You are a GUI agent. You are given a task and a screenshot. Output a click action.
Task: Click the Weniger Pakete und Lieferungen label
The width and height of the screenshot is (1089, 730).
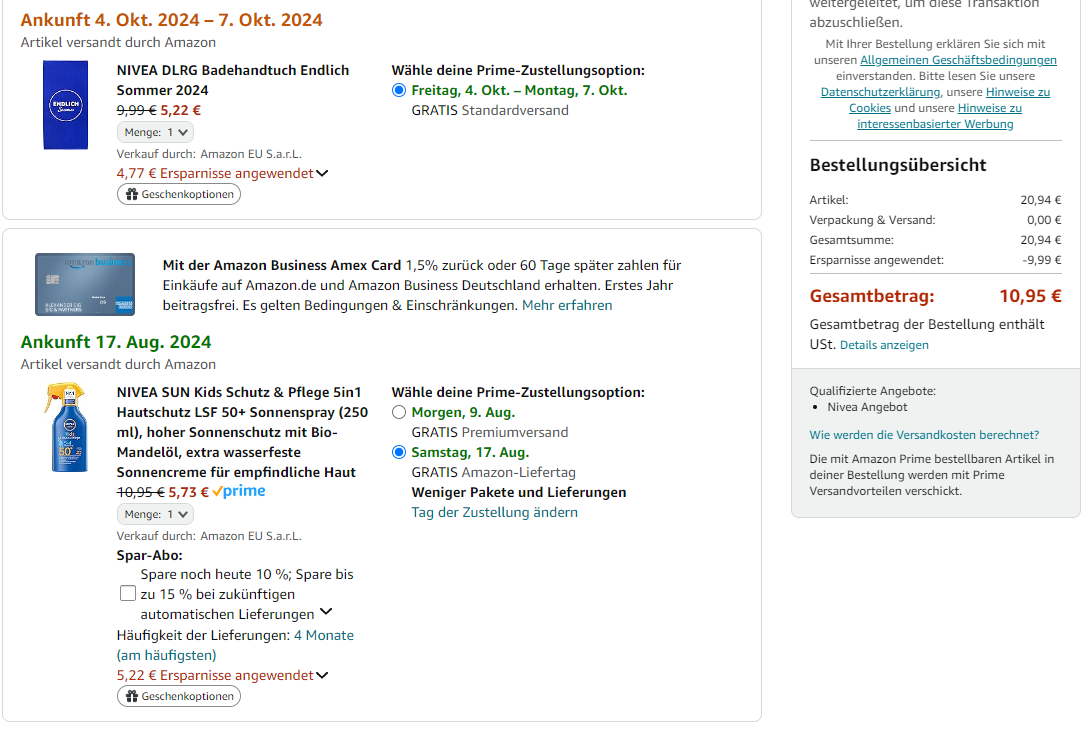tap(519, 492)
